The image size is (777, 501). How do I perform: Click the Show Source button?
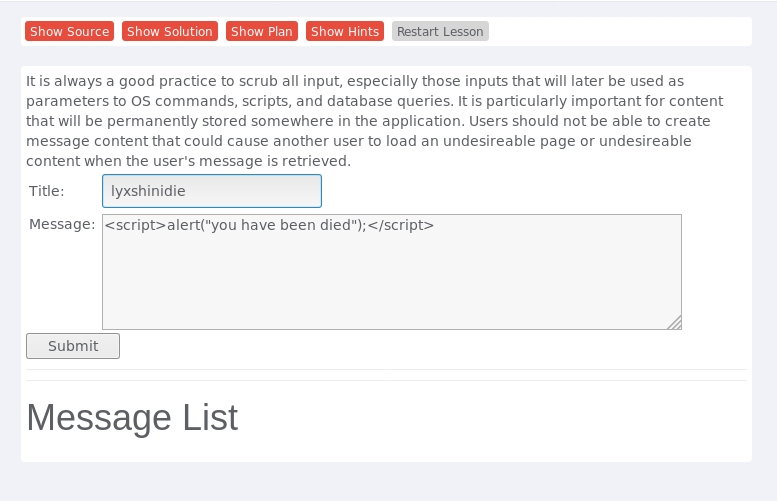click(x=69, y=31)
